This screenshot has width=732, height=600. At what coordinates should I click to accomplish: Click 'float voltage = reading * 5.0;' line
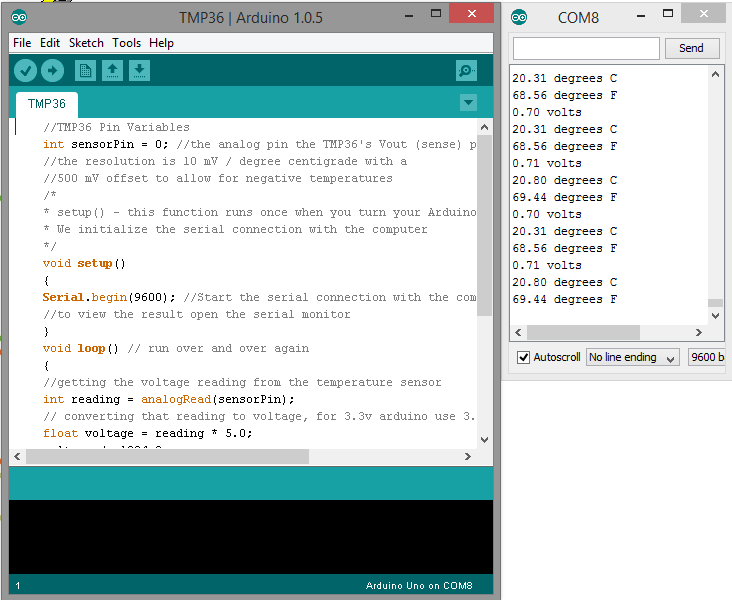[148, 433]
